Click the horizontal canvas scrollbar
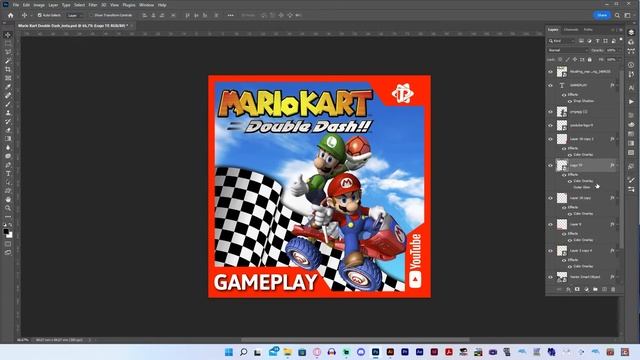Screen dimensions: 640x360 coord(355,340)
